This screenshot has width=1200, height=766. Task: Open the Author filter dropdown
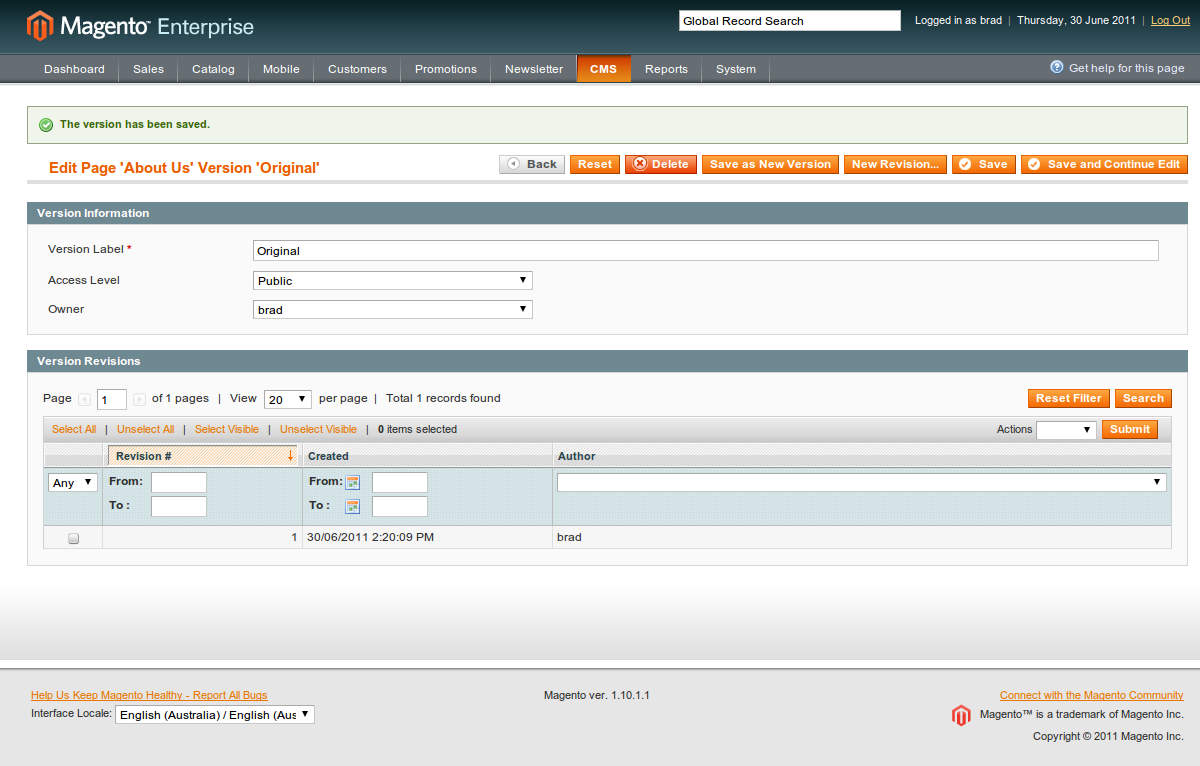click(862, 482)
